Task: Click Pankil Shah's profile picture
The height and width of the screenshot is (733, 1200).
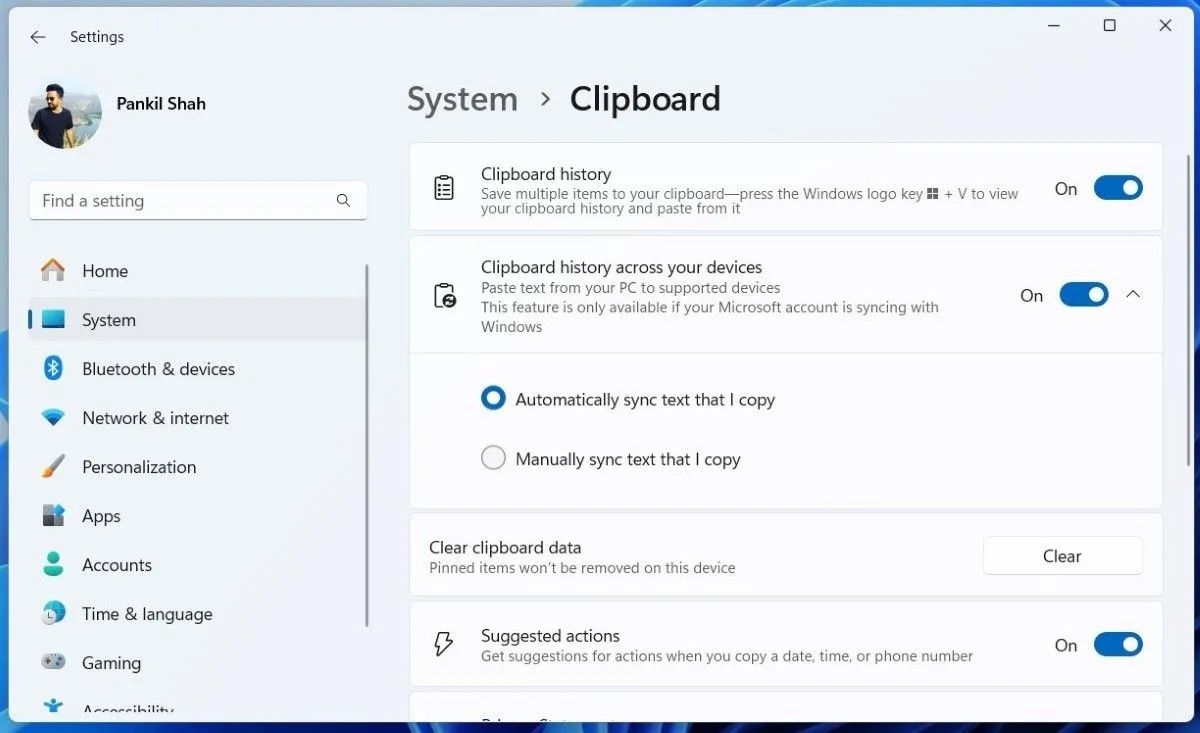Action: coord(64,113)
